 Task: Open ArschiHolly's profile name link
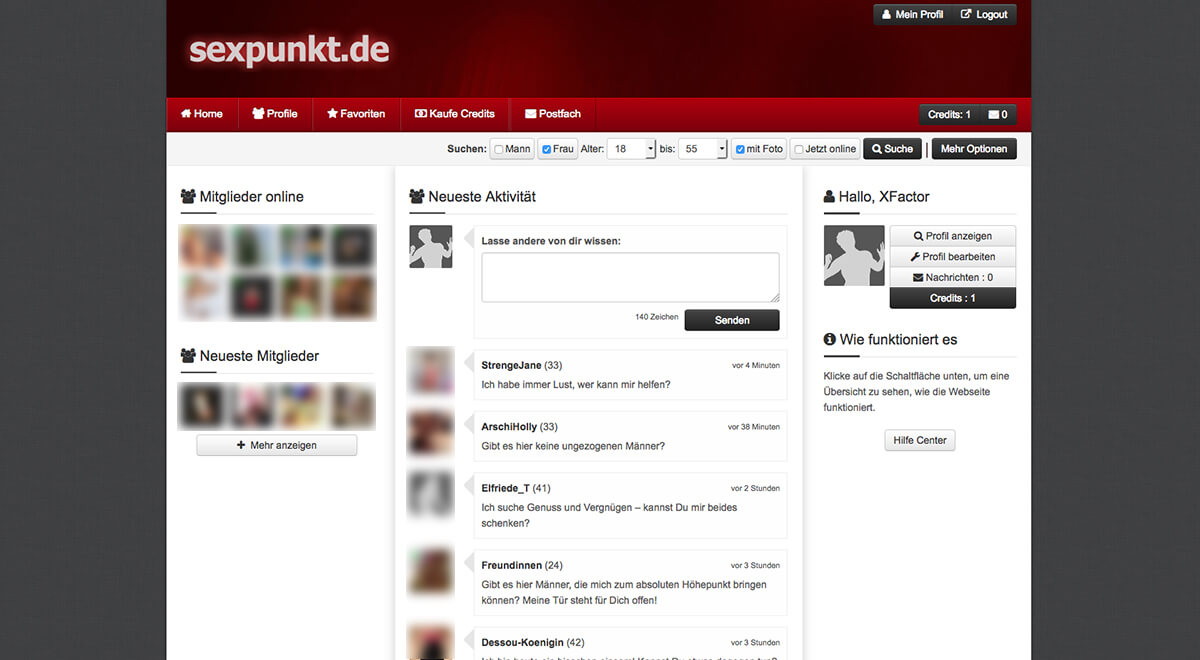point(509,427)
